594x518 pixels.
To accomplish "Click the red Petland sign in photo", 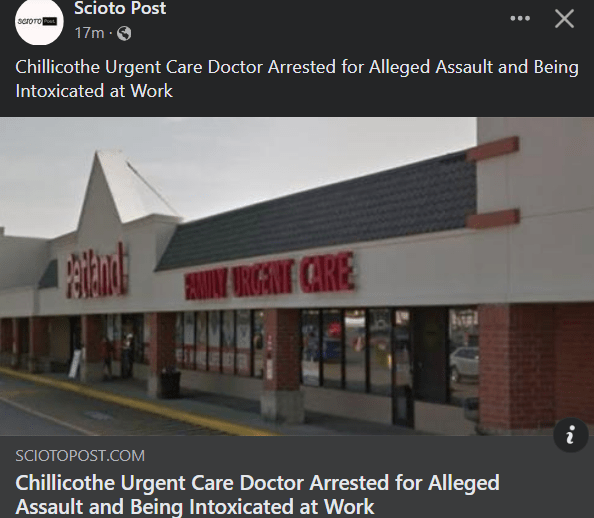I will point(96,271).
